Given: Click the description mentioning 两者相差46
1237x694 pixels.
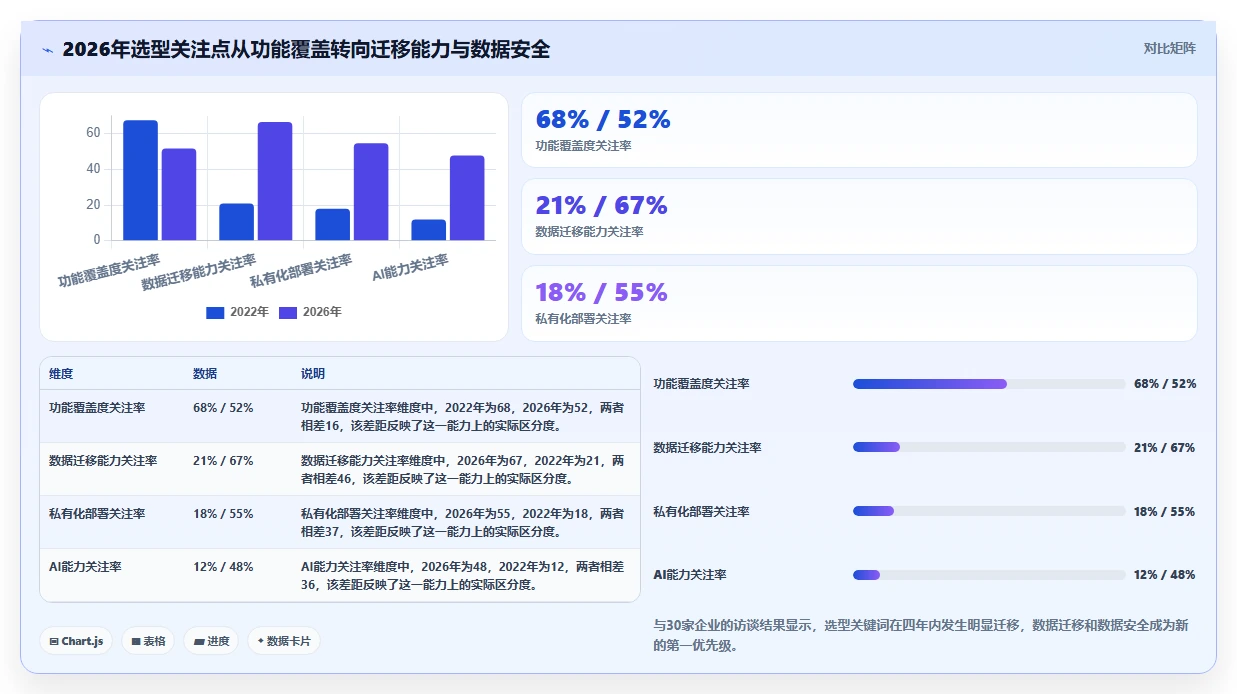Looking at the screenshot, I should pyautogui.click(x=462, y=469).
